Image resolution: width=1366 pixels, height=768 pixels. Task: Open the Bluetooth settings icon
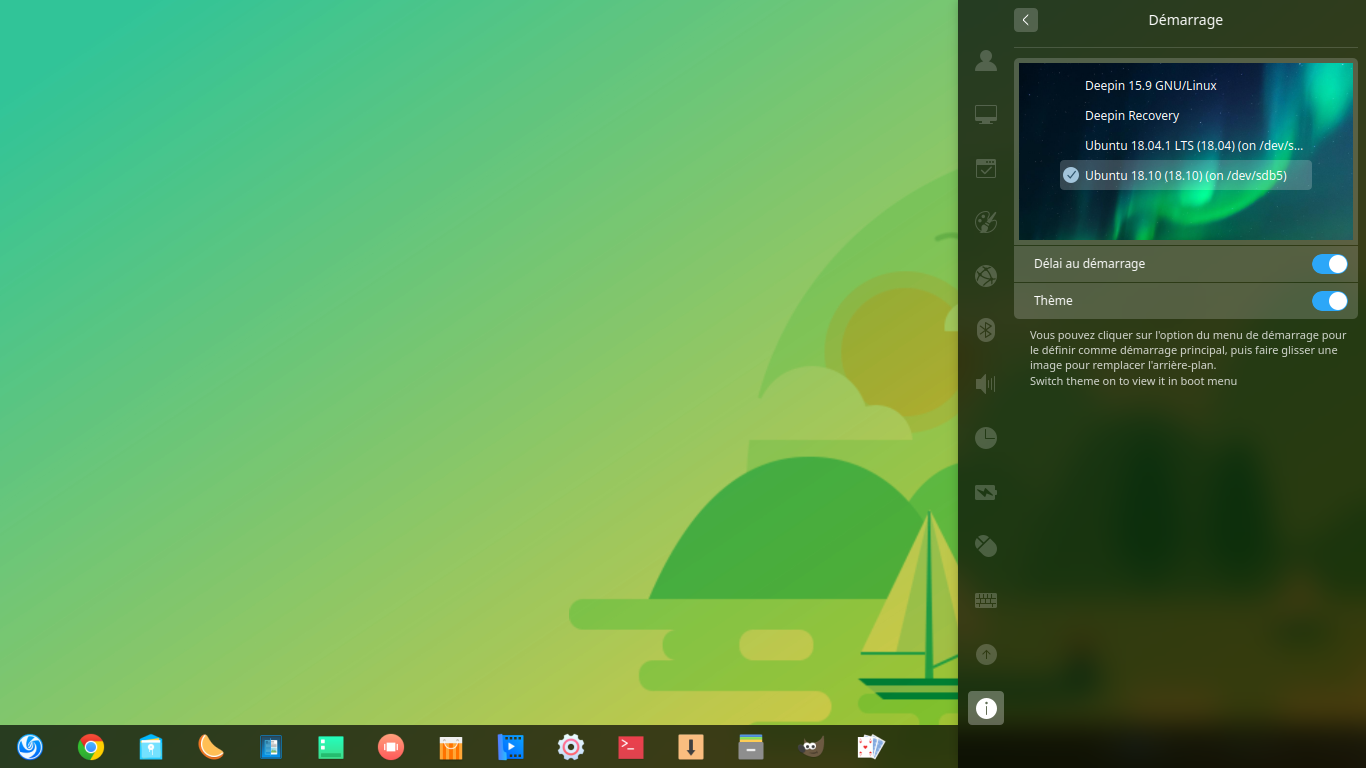[x=986, y=330]
